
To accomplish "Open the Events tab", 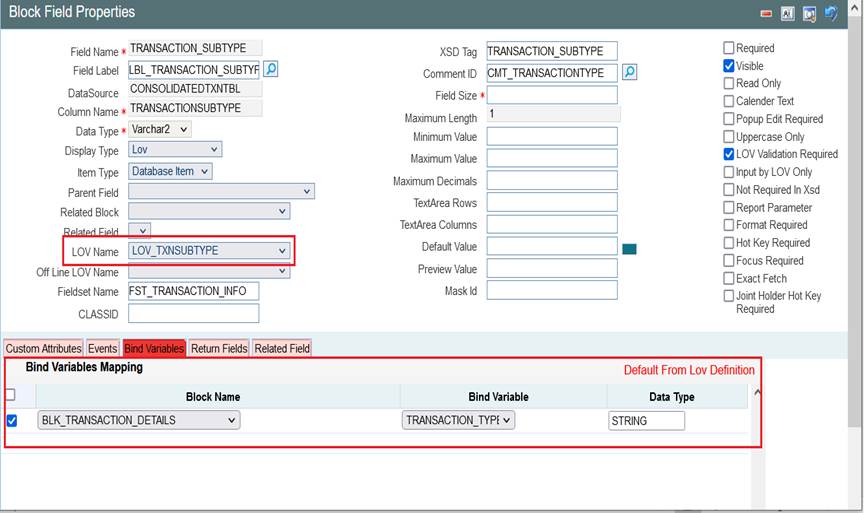I will pos(102,348).
